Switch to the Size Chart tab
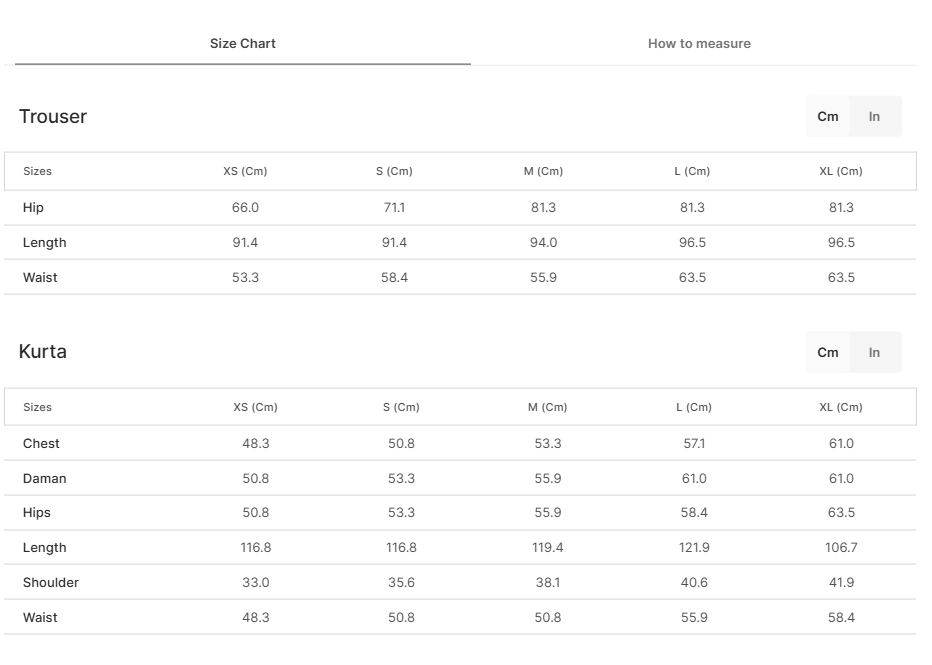Image resolution: width=932 pixels, height=665 pixels. coord(243,44)
